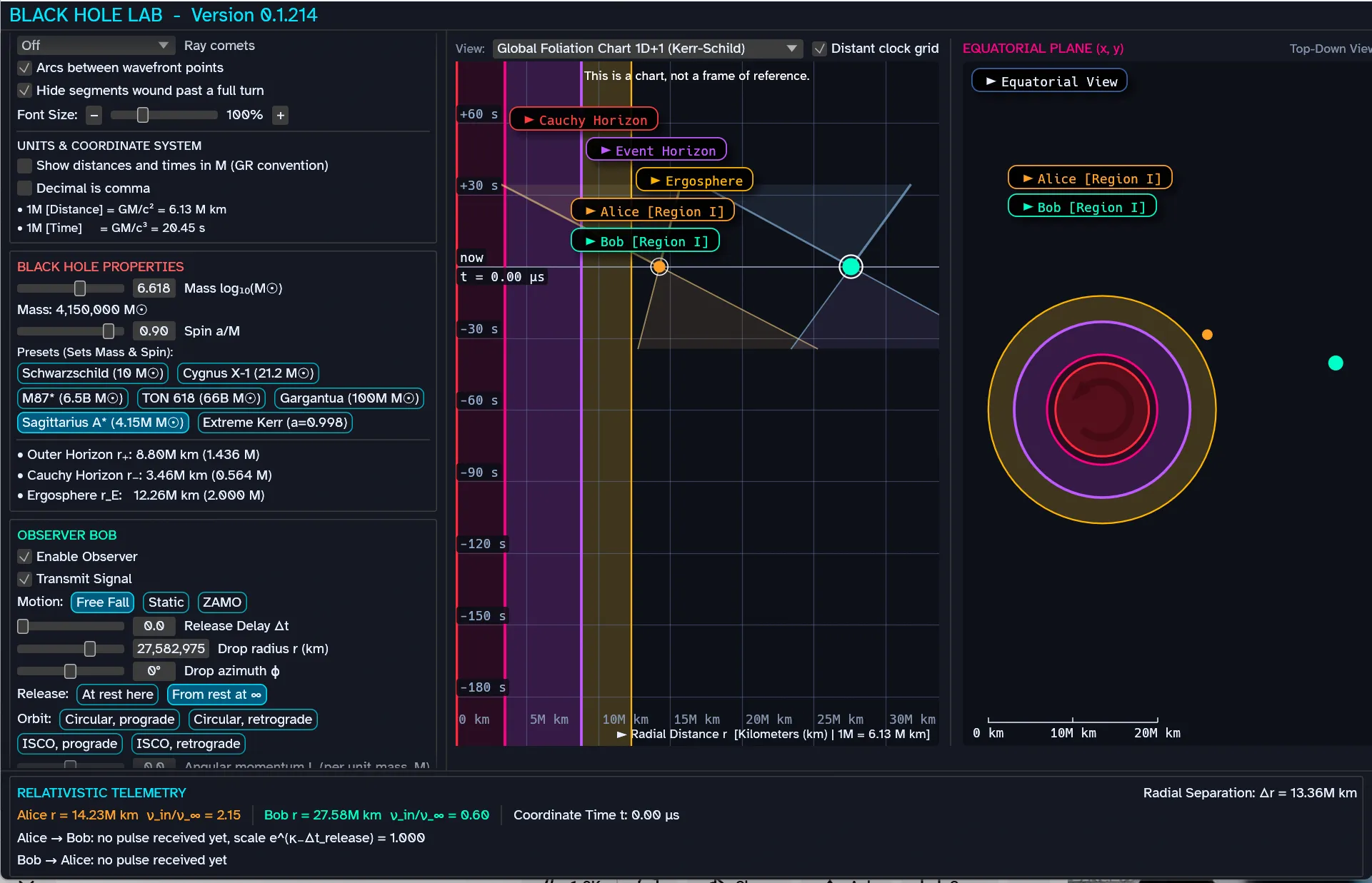Image resolution: width=1372 pixels, height=883 pixels.
Task: Click the Release Delay value field
Action: click(x=154, y=626)
